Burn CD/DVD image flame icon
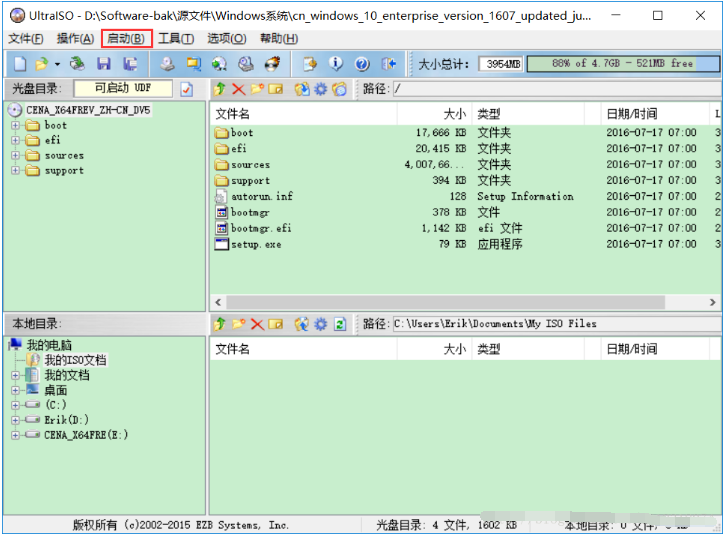The width and height of the screenshot is (728, 535). click(272, 64)
